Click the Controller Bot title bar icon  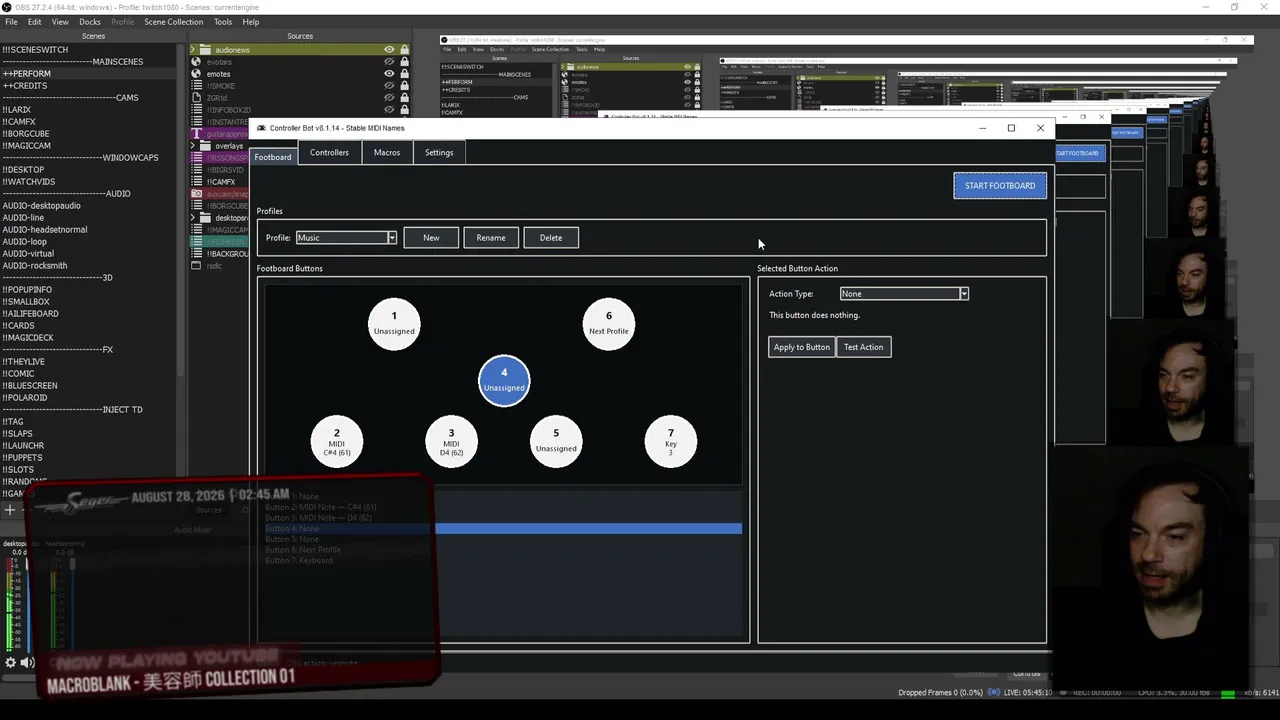tap(262, 128)
